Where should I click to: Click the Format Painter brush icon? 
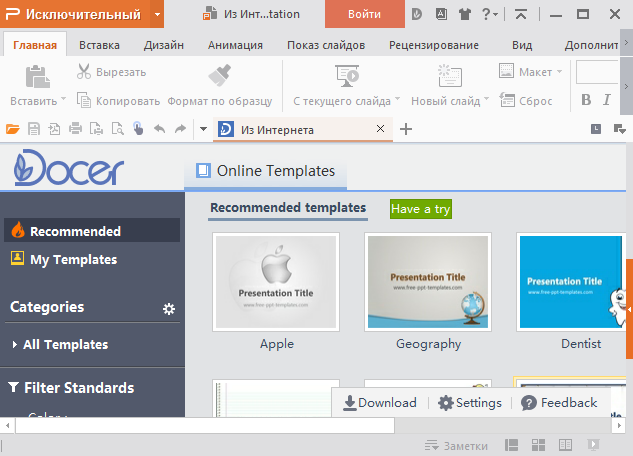click(220, 75)
